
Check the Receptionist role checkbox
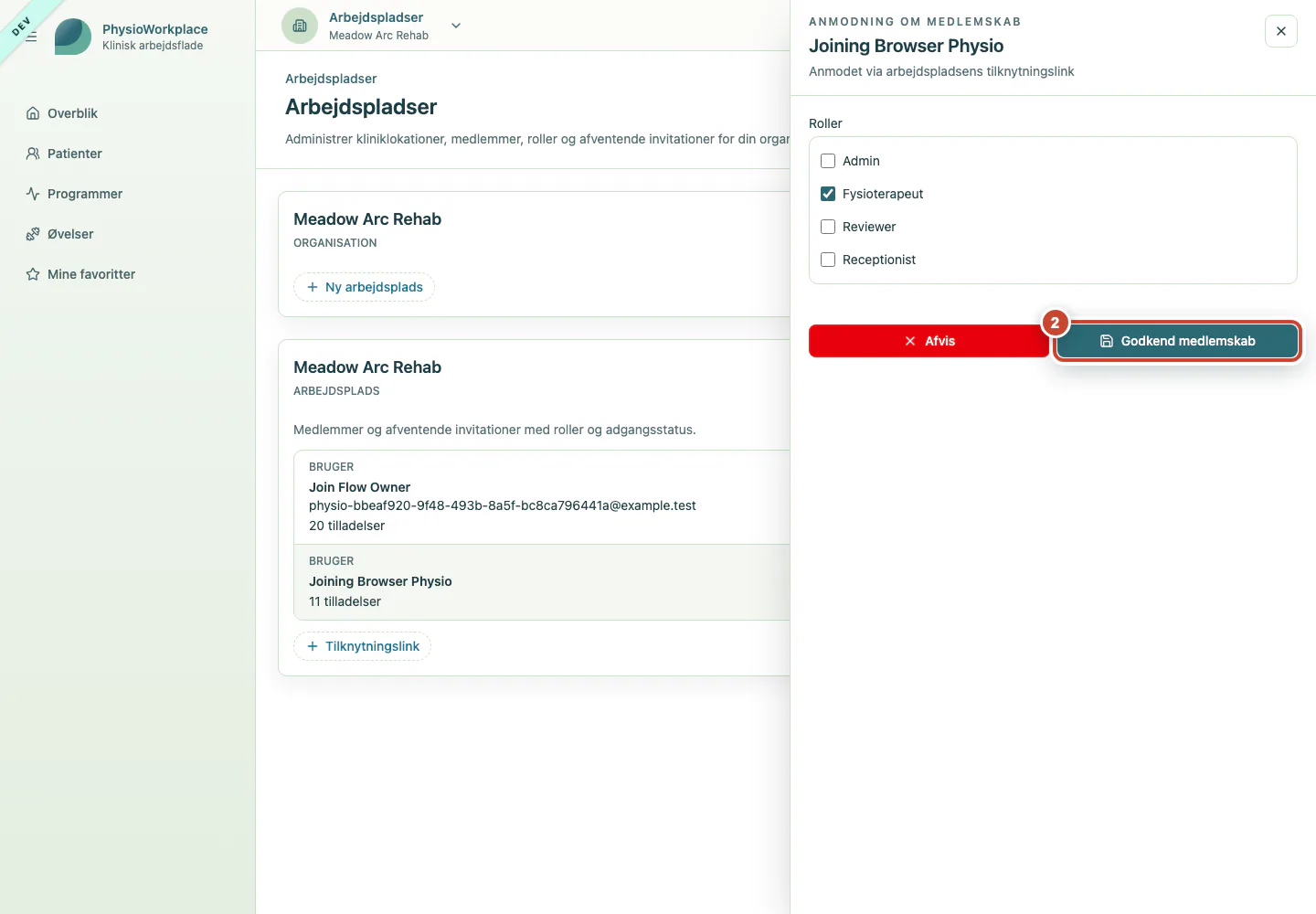point(828,260)
